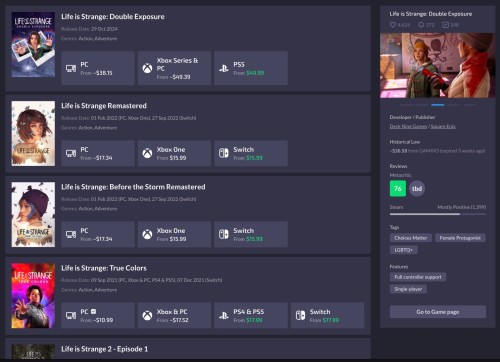The width and height of the screenshot is (500, 362).
Task: Open PS4 & PS5 offers for True Colors
Action: pyautogui.click(x=251, y=315)
